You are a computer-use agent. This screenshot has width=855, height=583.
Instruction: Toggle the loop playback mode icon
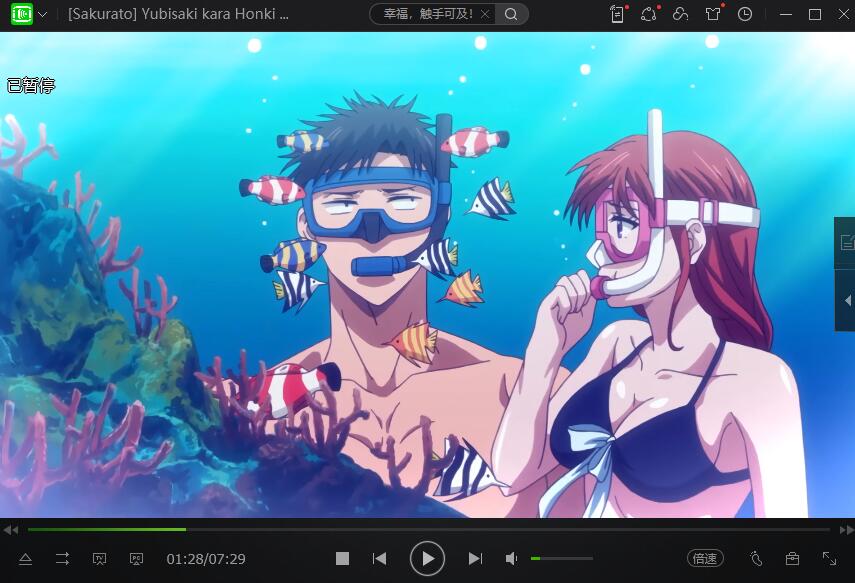(62, 559)
